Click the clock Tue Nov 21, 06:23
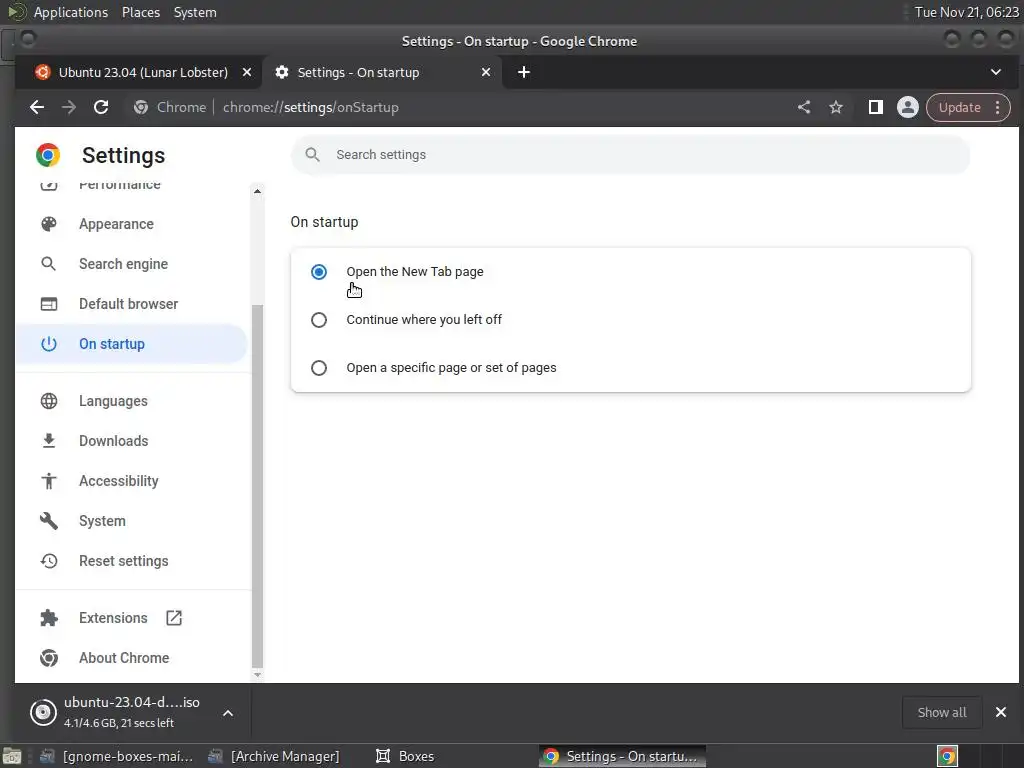This screenshot has height=768, width=1024. [966, 12]
